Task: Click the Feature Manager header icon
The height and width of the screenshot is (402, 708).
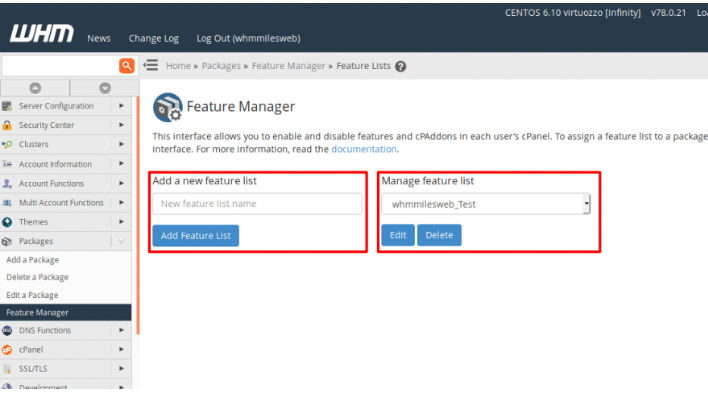Action: 168,107
